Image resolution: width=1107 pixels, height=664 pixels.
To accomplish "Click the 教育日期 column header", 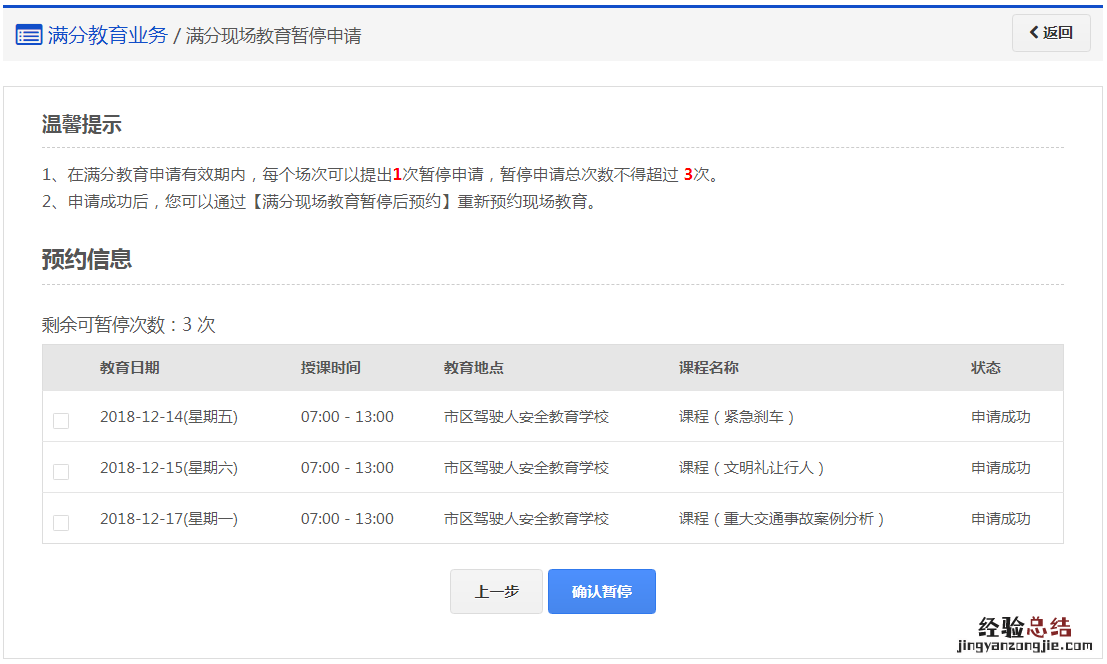I will click(x=129, y=367).
